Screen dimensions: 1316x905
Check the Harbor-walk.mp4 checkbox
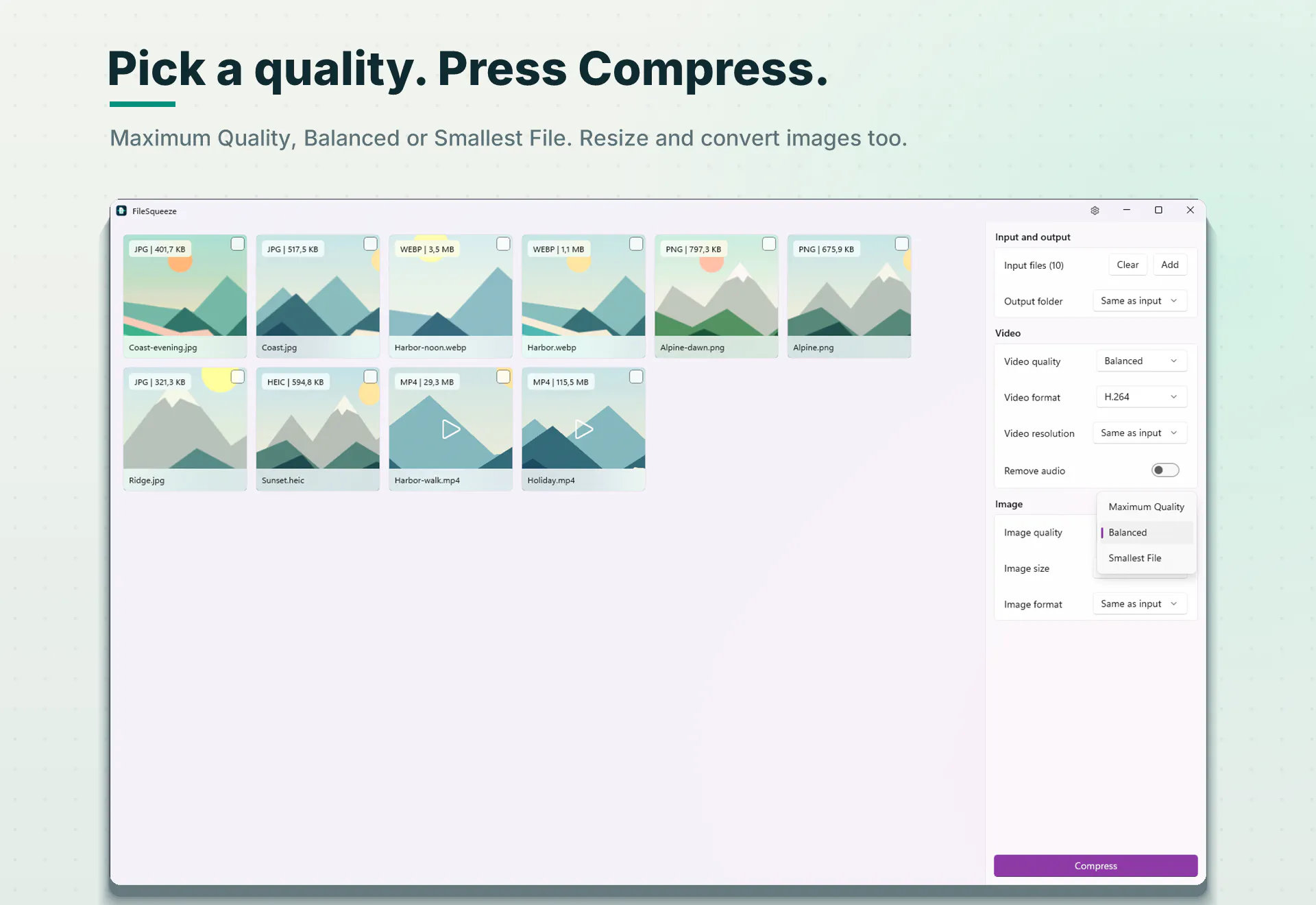pyautogui.click(x=503, y=376)
